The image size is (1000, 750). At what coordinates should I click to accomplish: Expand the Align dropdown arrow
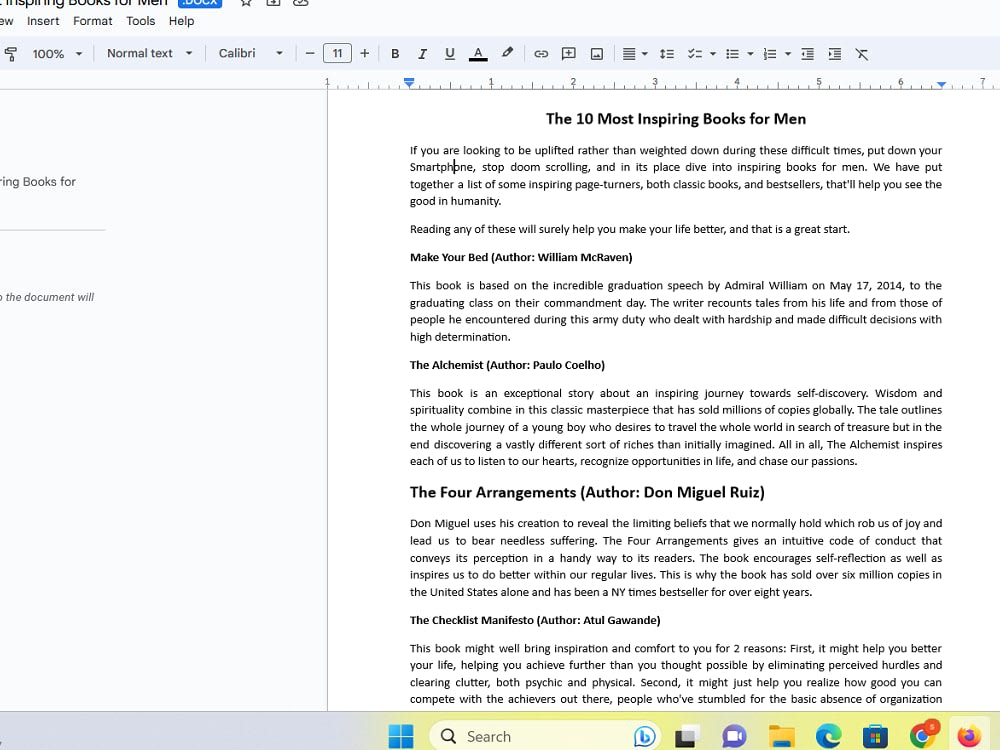coord(645,54)
